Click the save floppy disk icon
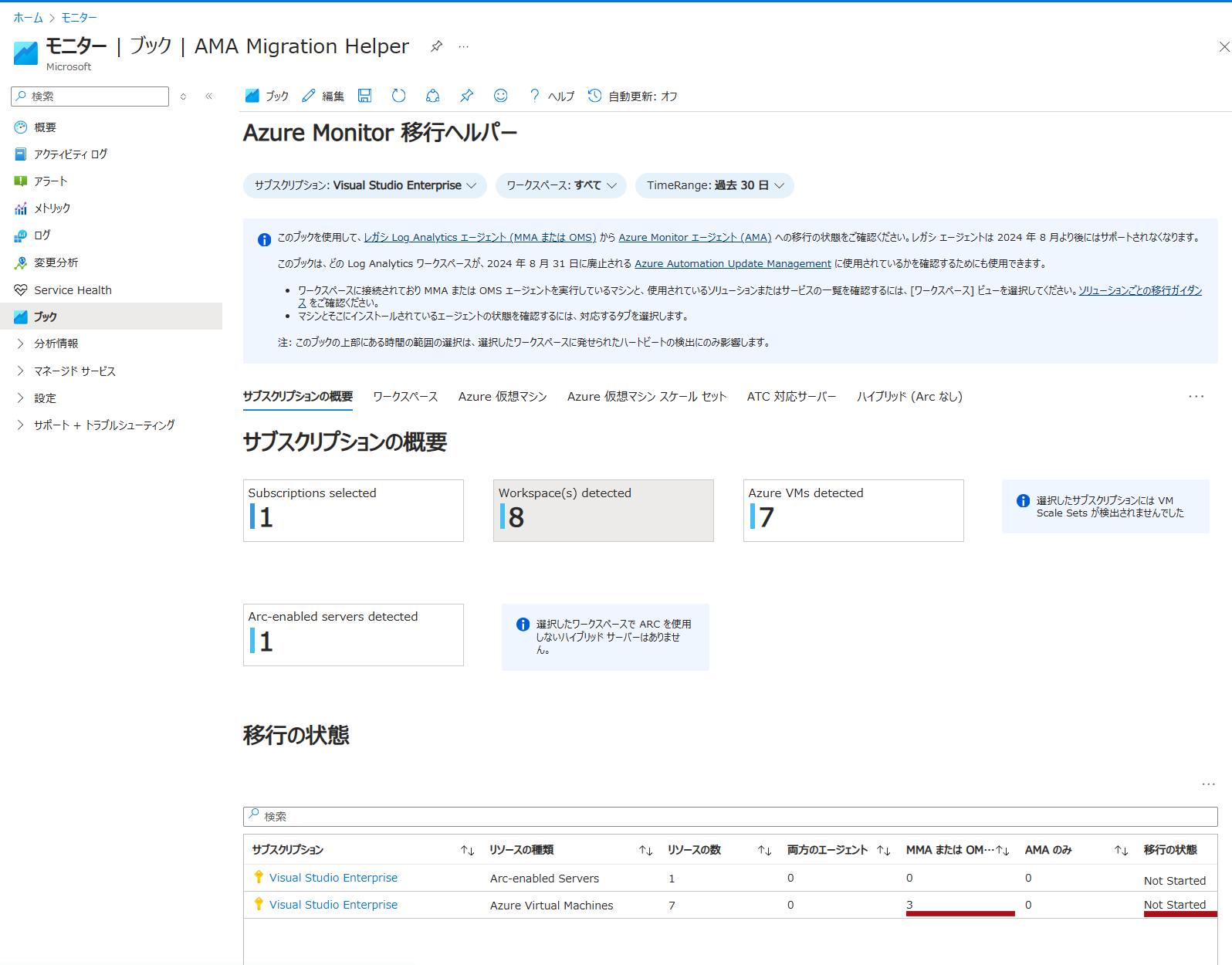Image resolution: width=1232 pixels, height=965 pixels. (x=365, y=96)
